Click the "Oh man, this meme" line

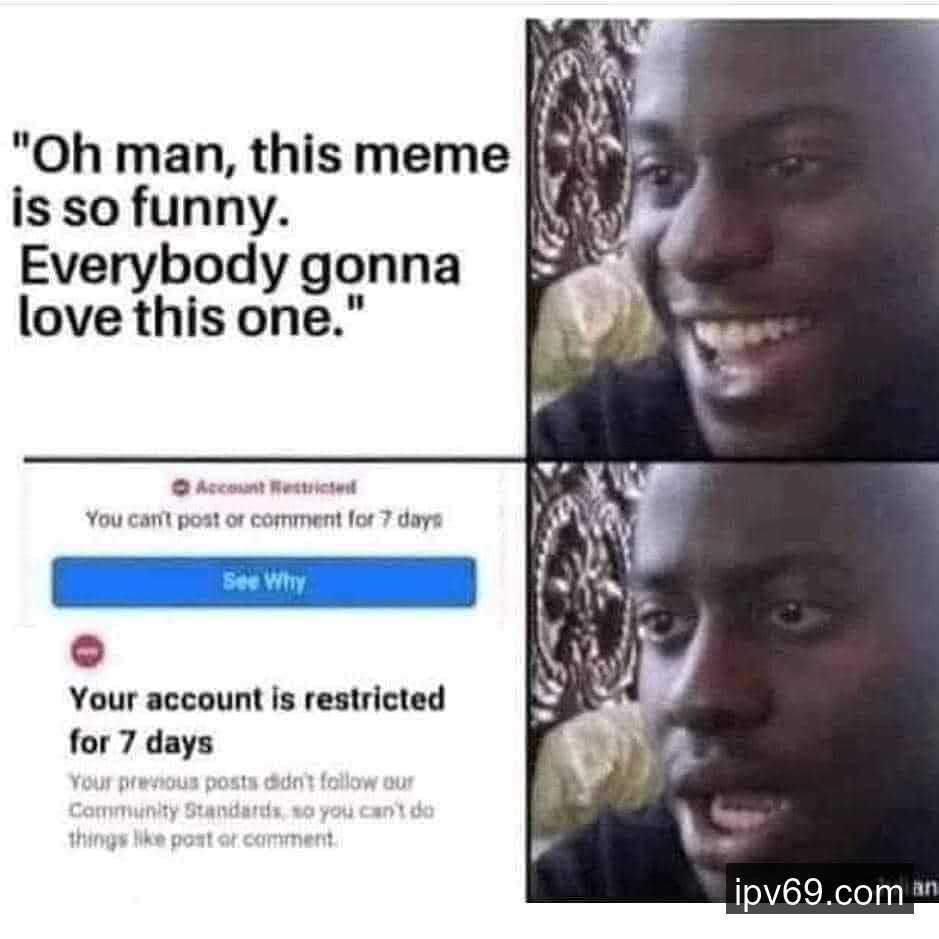pos(261,155)
